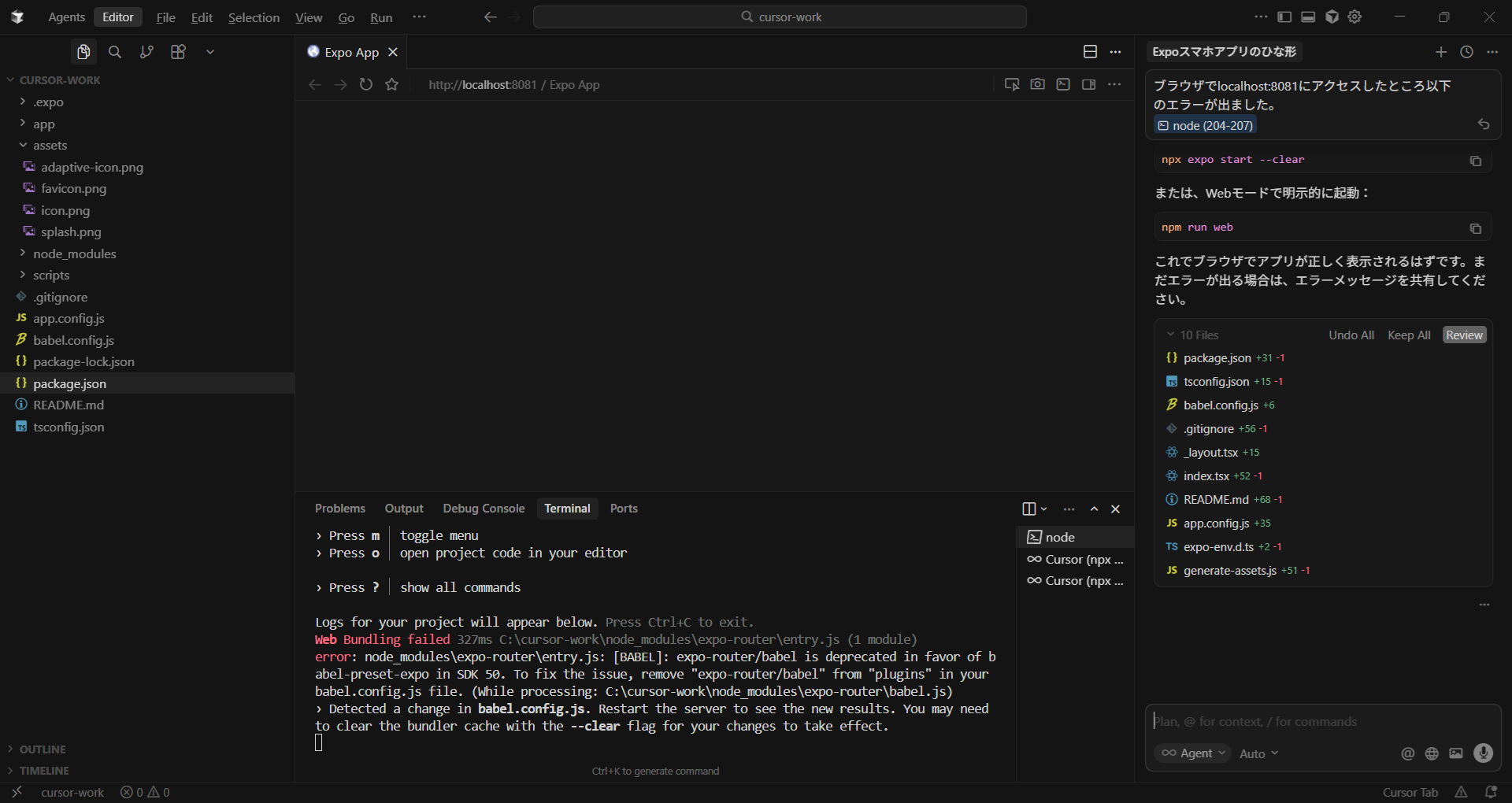
Task: Switch to the Problems panel tab
Action: [340, 509]
